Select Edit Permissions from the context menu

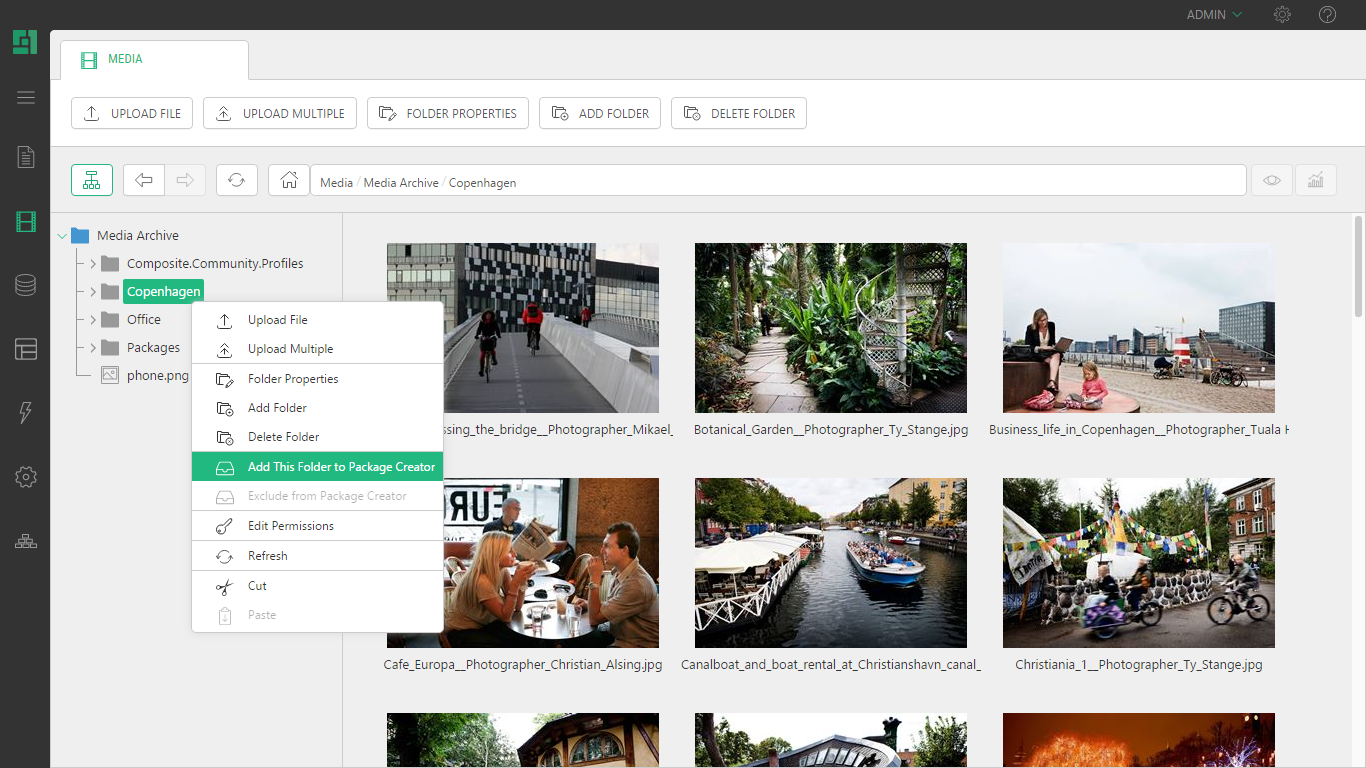pyautogui.click(x=290, y=526)
